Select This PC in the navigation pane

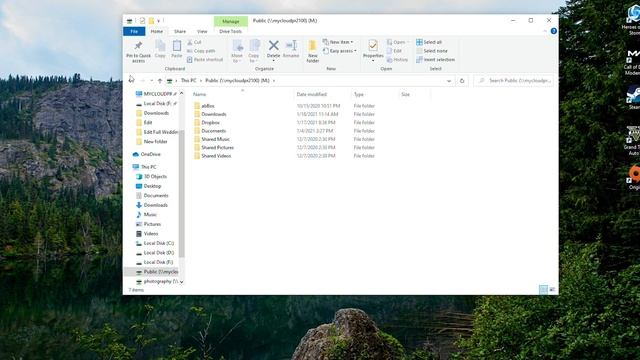(x=144, y=167)
